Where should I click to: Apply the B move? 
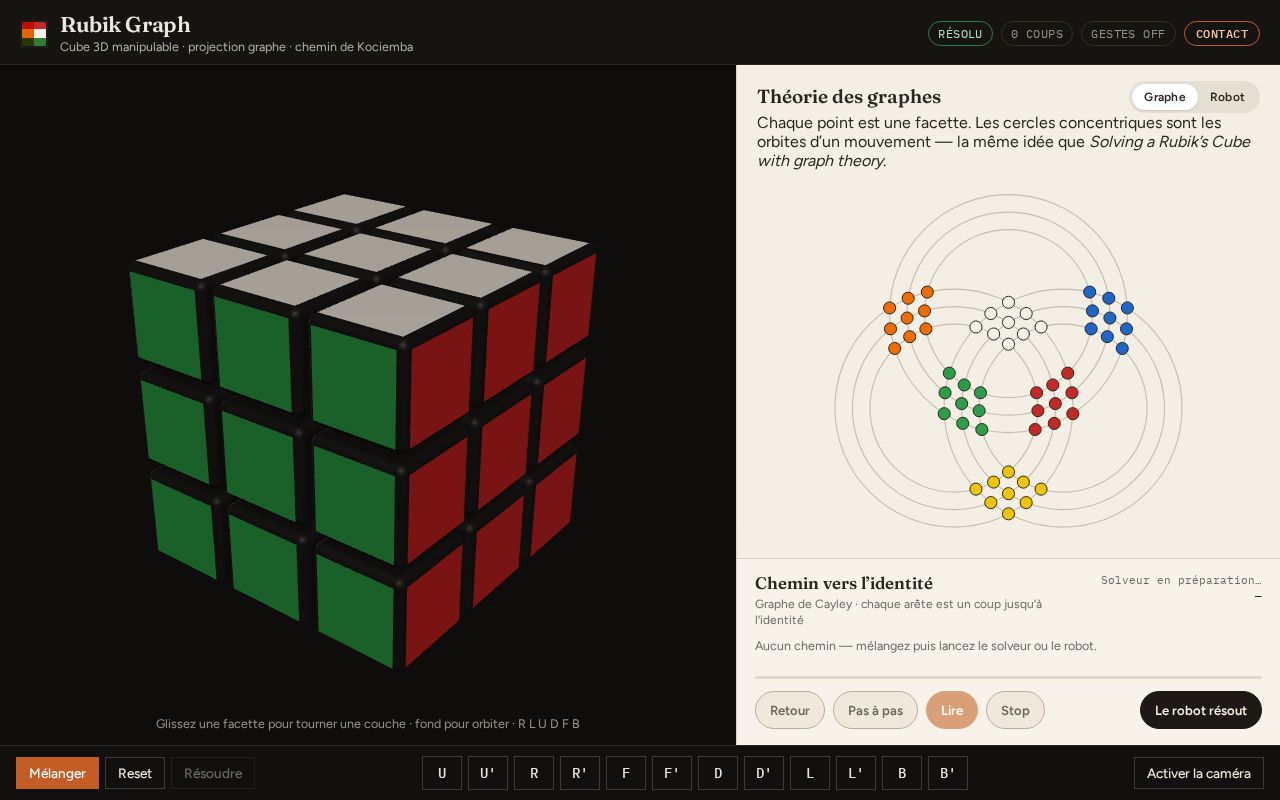click(x=902, y=773)
